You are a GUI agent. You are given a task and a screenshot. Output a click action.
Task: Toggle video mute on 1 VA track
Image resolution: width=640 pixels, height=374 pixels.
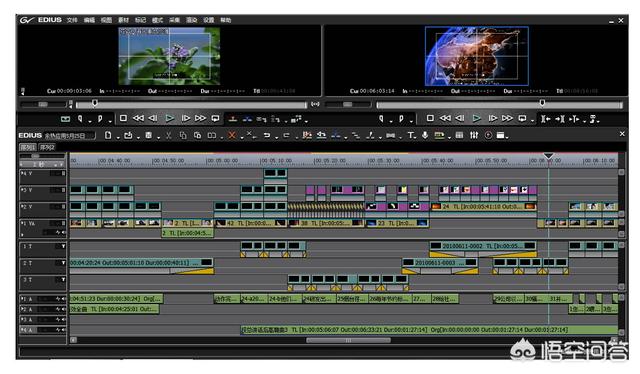[63, 223]
